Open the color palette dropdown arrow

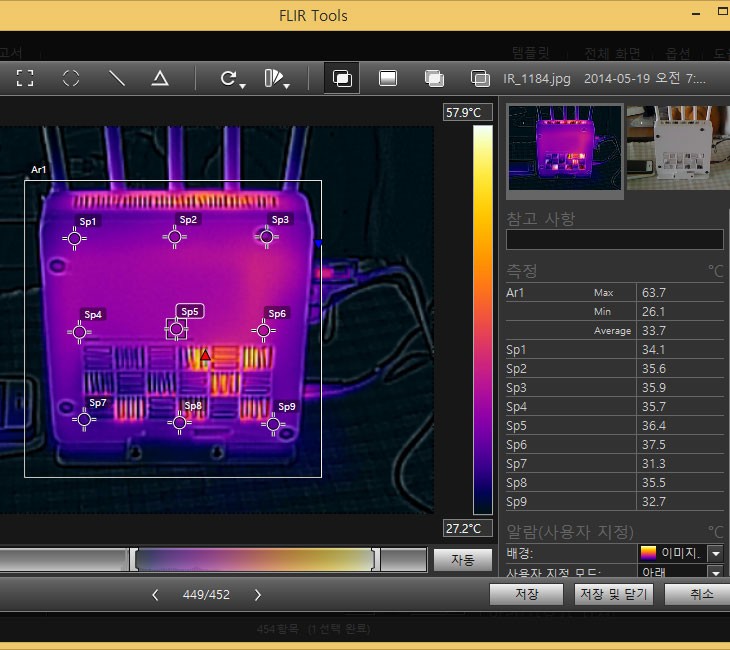[287, 86]
